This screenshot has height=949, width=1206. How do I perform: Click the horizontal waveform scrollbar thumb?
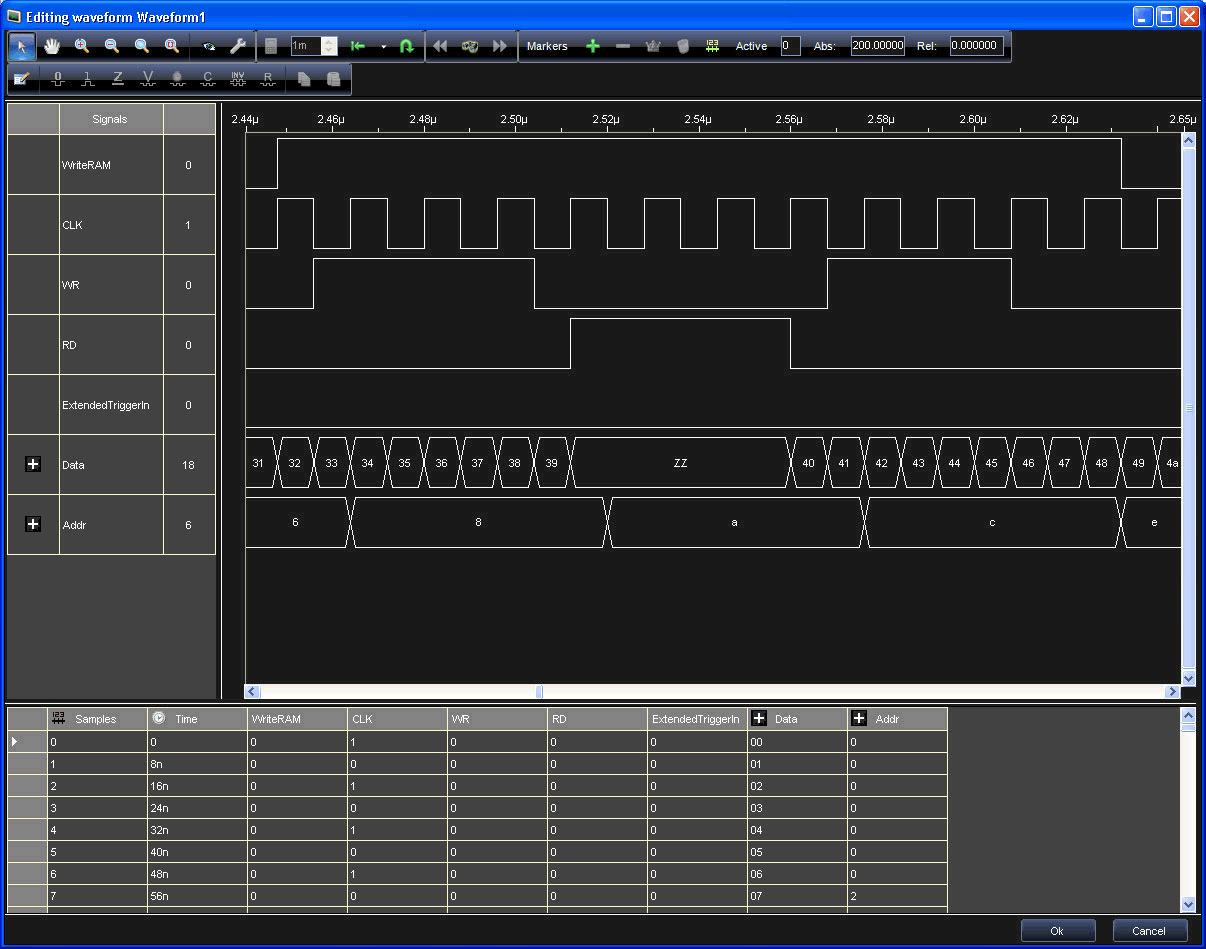[539, 691]
